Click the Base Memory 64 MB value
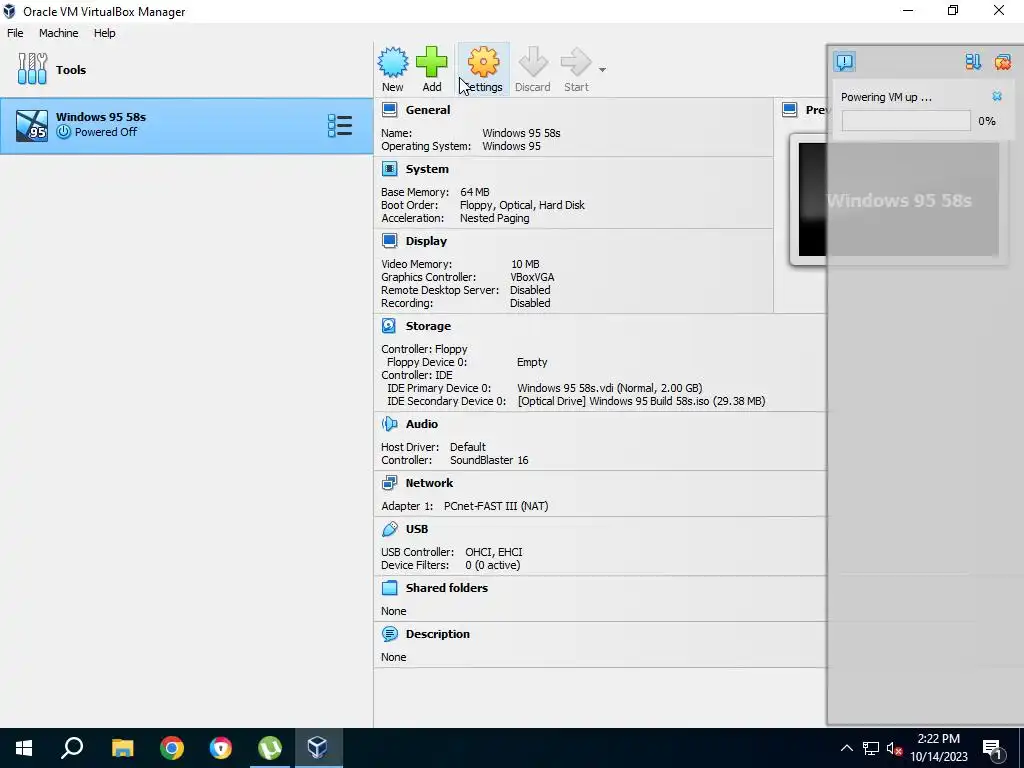Viewport: 1024px width, 768px height. click(x=475, y=192)
